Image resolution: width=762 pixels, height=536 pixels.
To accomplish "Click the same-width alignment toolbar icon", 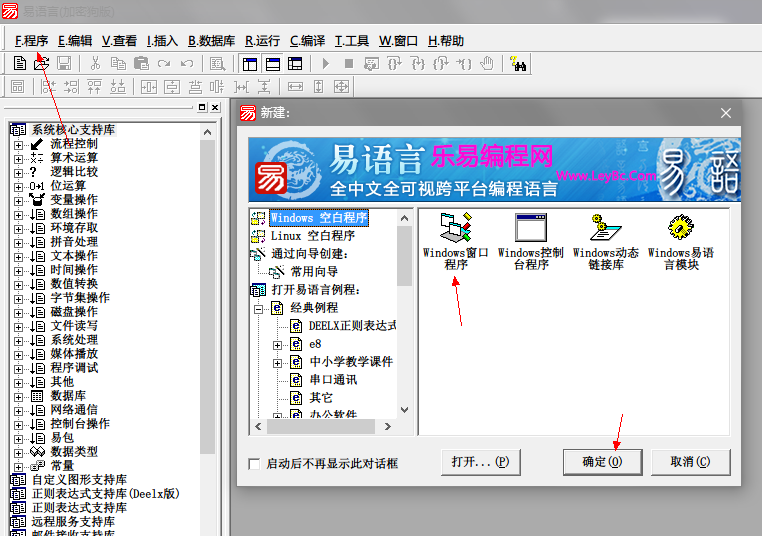I will [295, 87].
